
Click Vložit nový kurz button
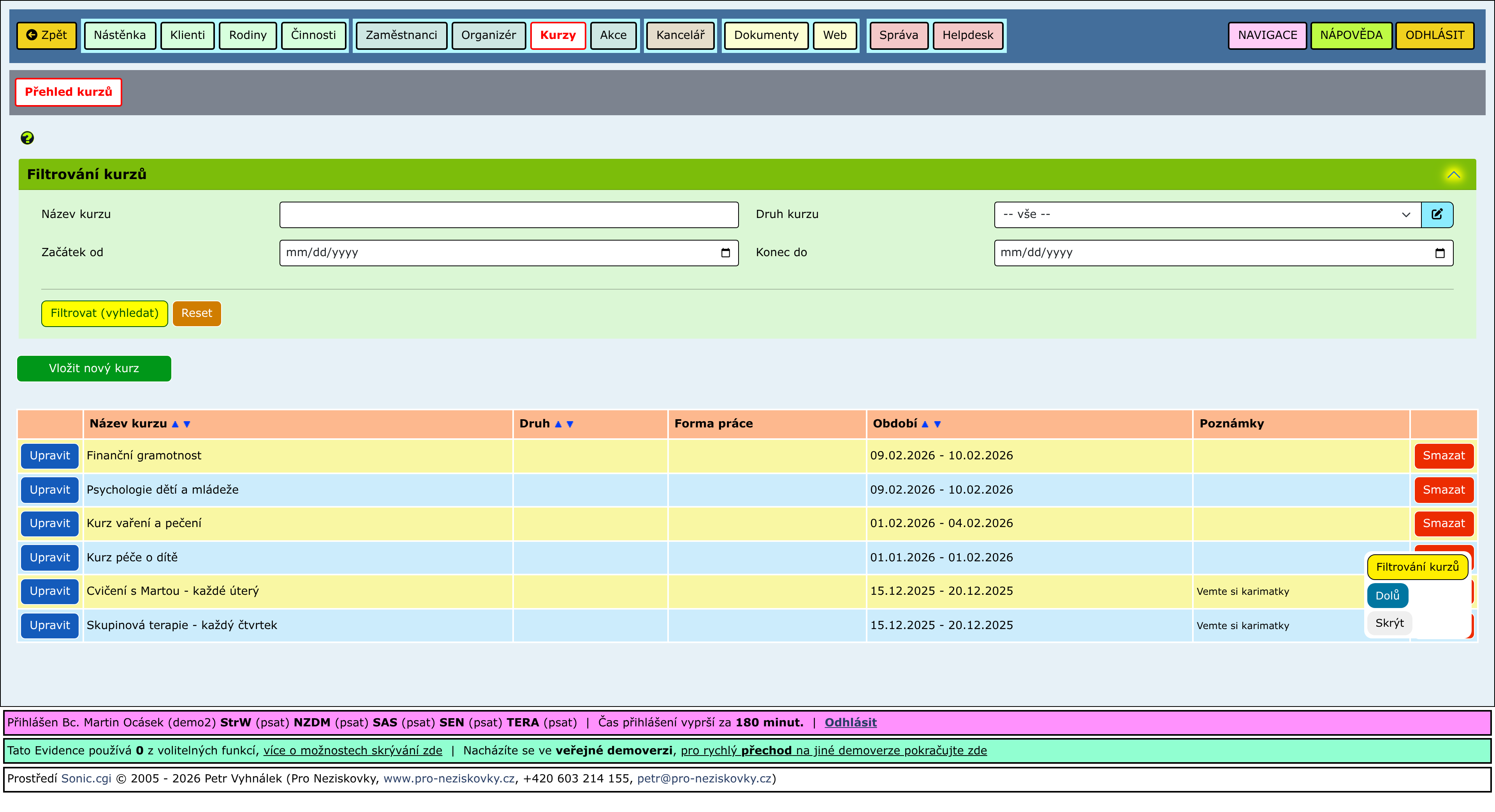94,369
